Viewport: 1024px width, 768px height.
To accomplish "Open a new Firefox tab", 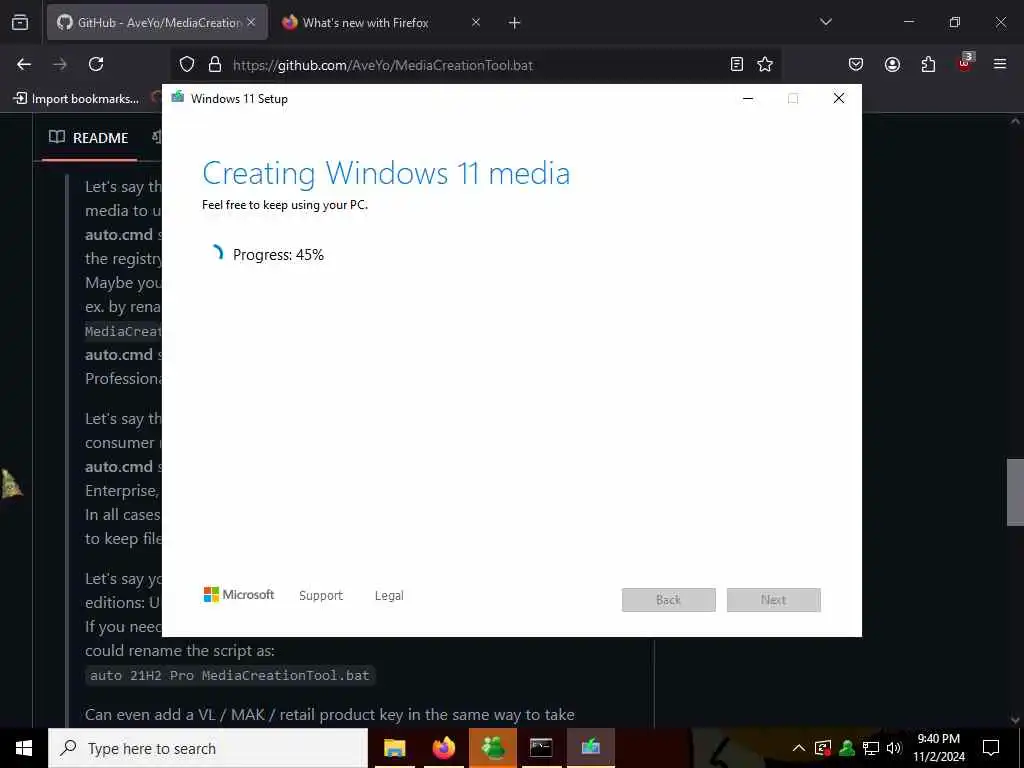I will coord(515,23).
